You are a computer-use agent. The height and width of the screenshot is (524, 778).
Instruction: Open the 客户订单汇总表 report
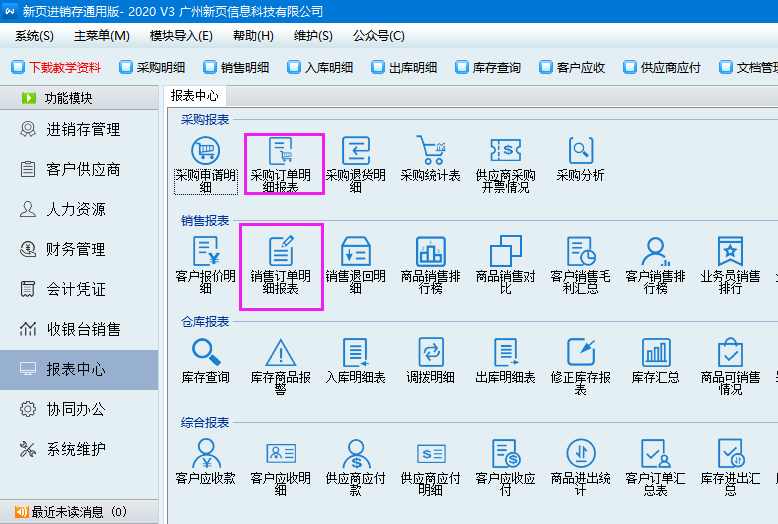click(655, 467)
